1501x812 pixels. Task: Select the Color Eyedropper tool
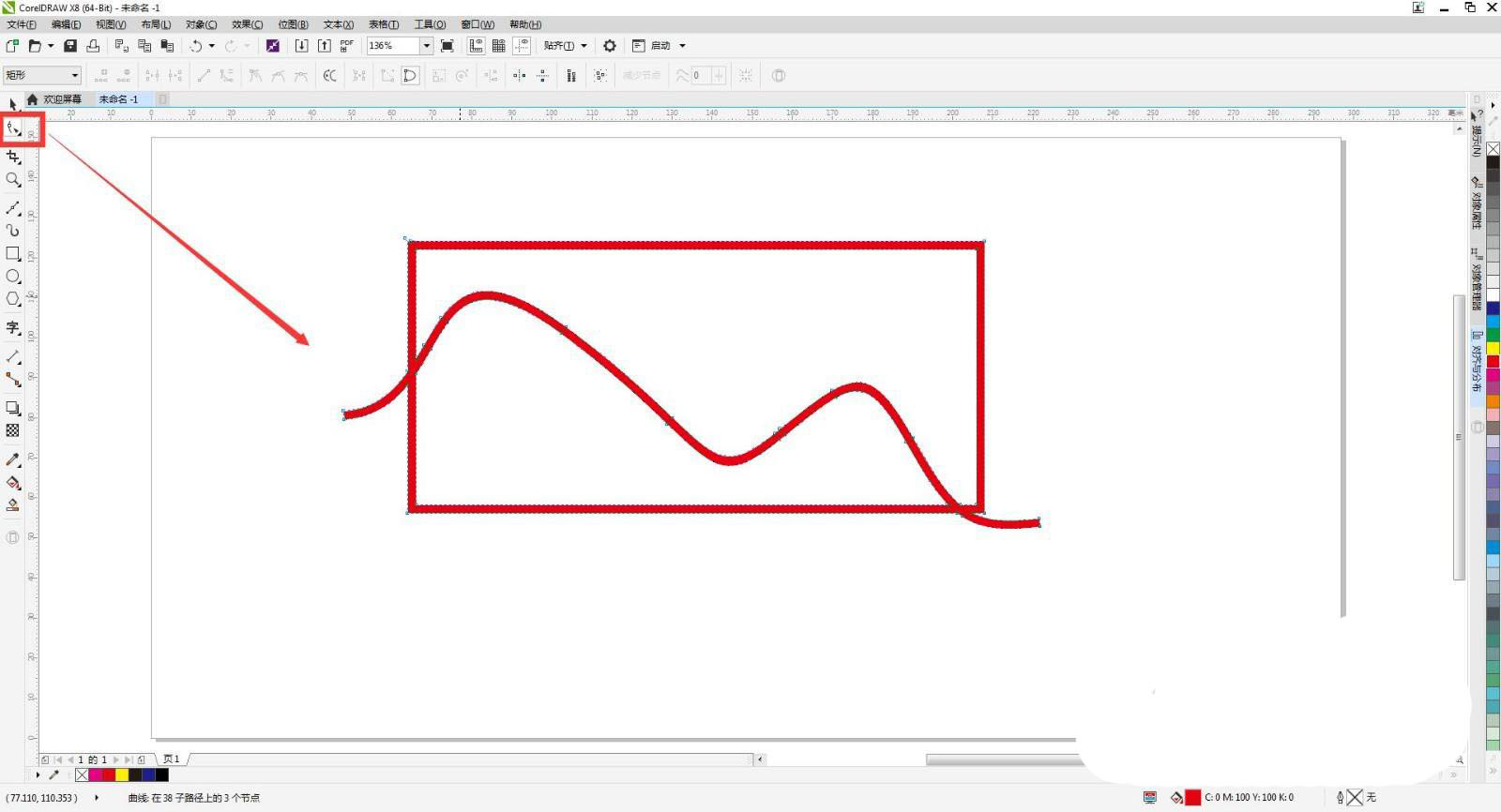tap(13, 459)
